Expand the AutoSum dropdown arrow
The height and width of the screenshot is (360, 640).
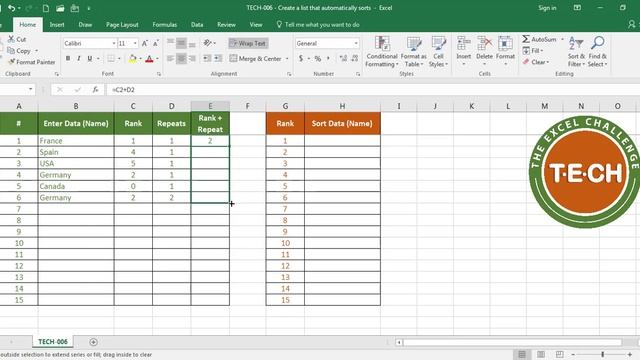562,39
